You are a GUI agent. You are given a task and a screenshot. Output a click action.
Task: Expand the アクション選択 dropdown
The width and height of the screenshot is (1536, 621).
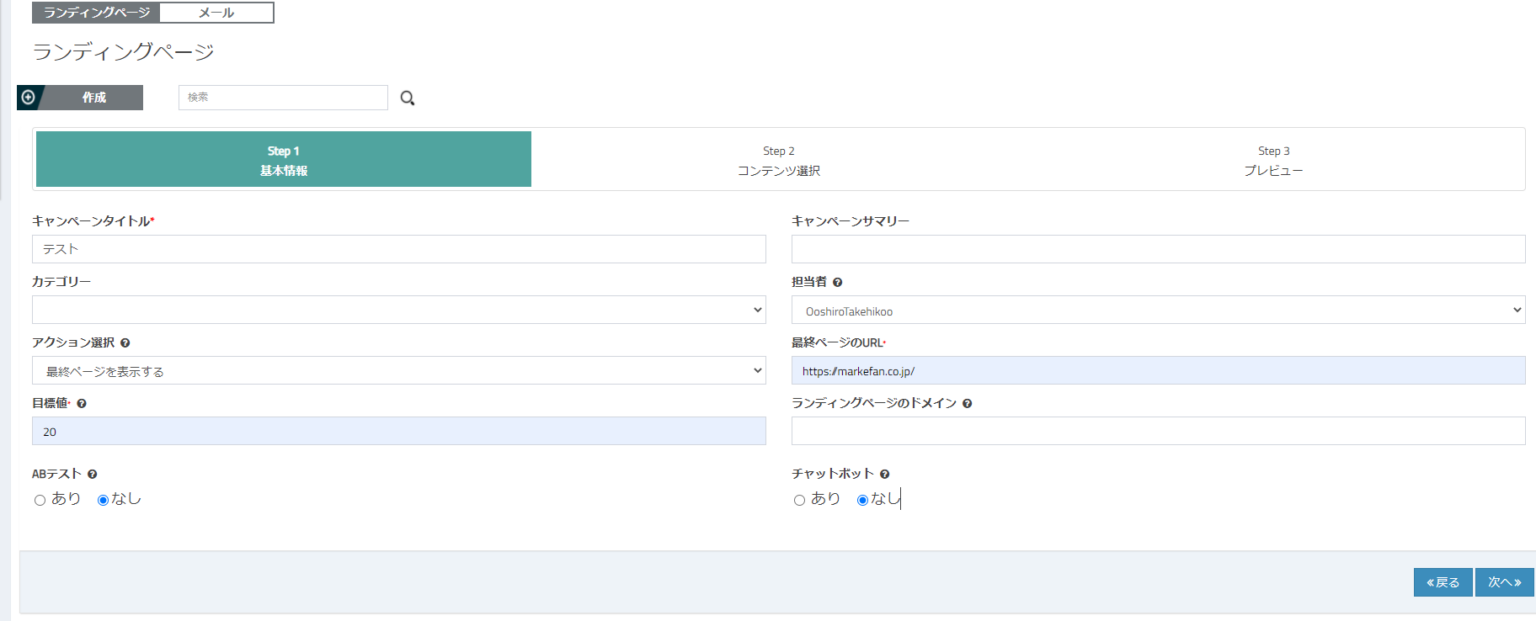(399, 371)
